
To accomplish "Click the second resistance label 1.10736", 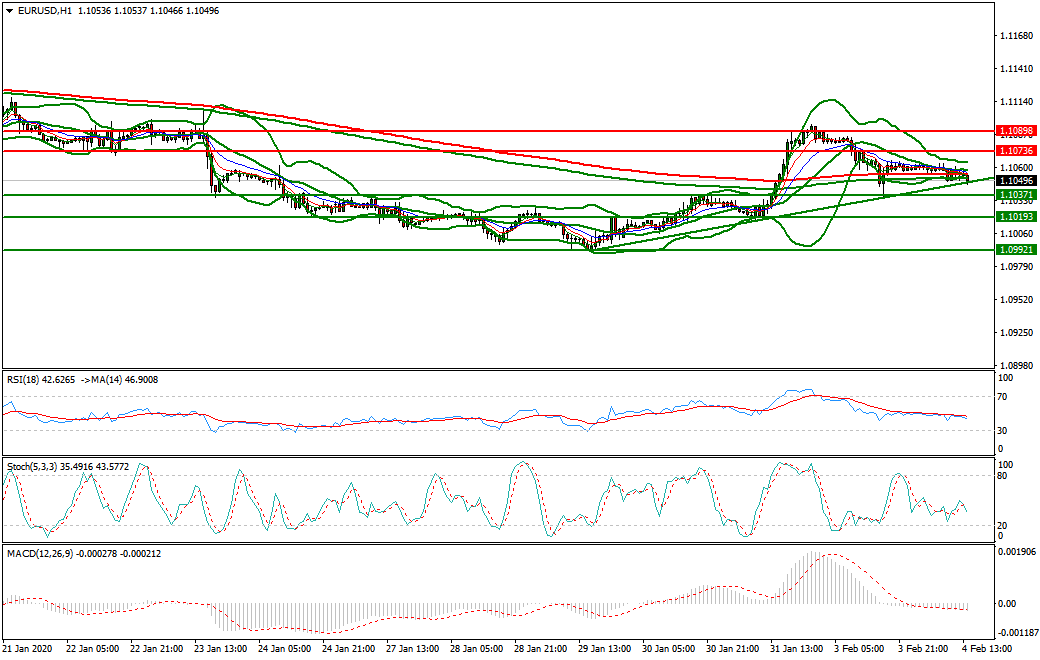I will point(1014,148).
